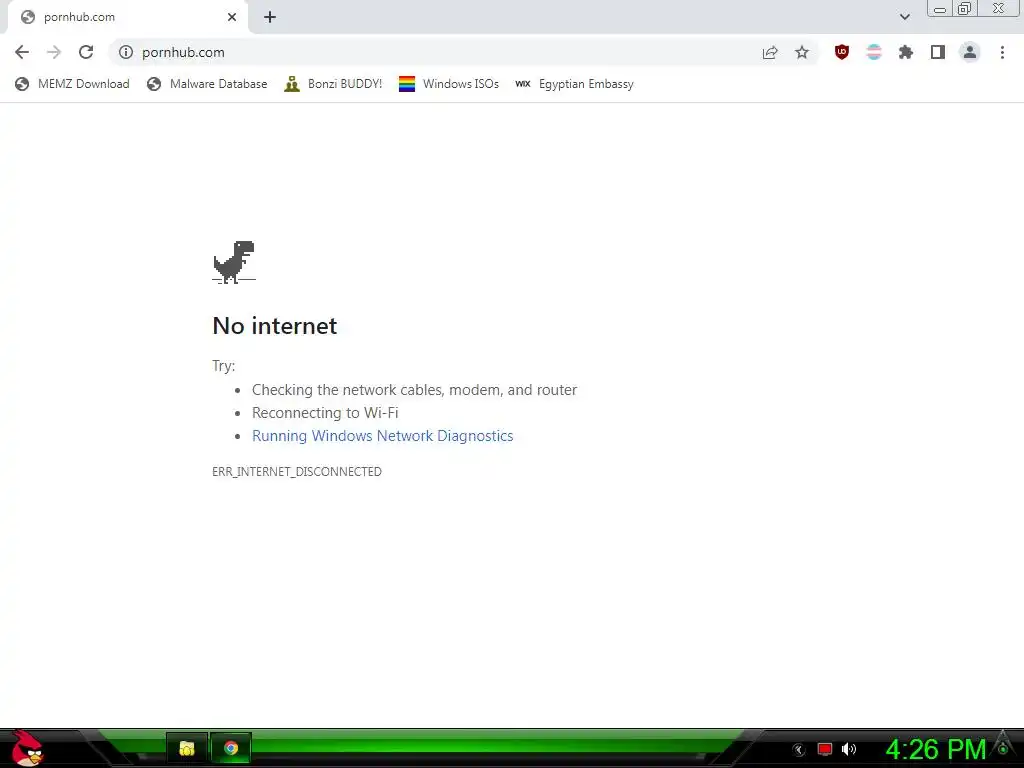Open the Chrome profile avatar
The height and width of the screenshot is (768, 1024).
970,52
